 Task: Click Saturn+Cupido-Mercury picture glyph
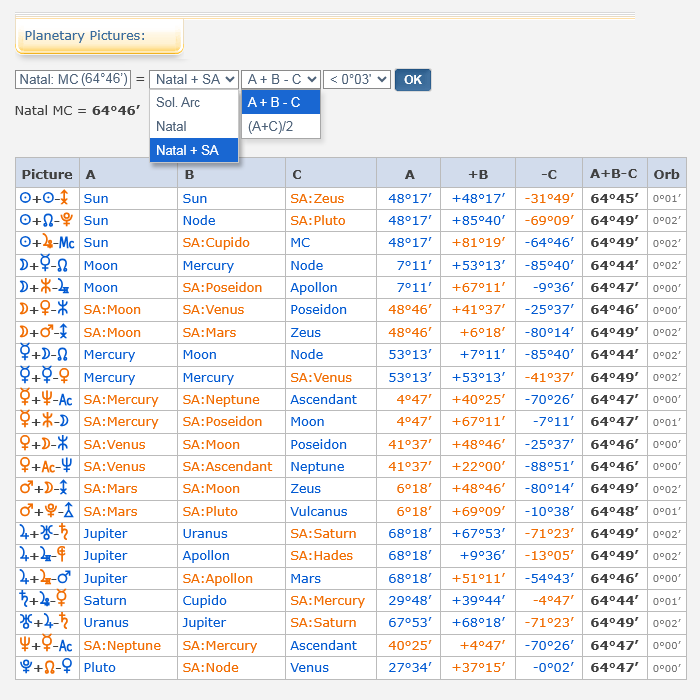pos(43,600)
